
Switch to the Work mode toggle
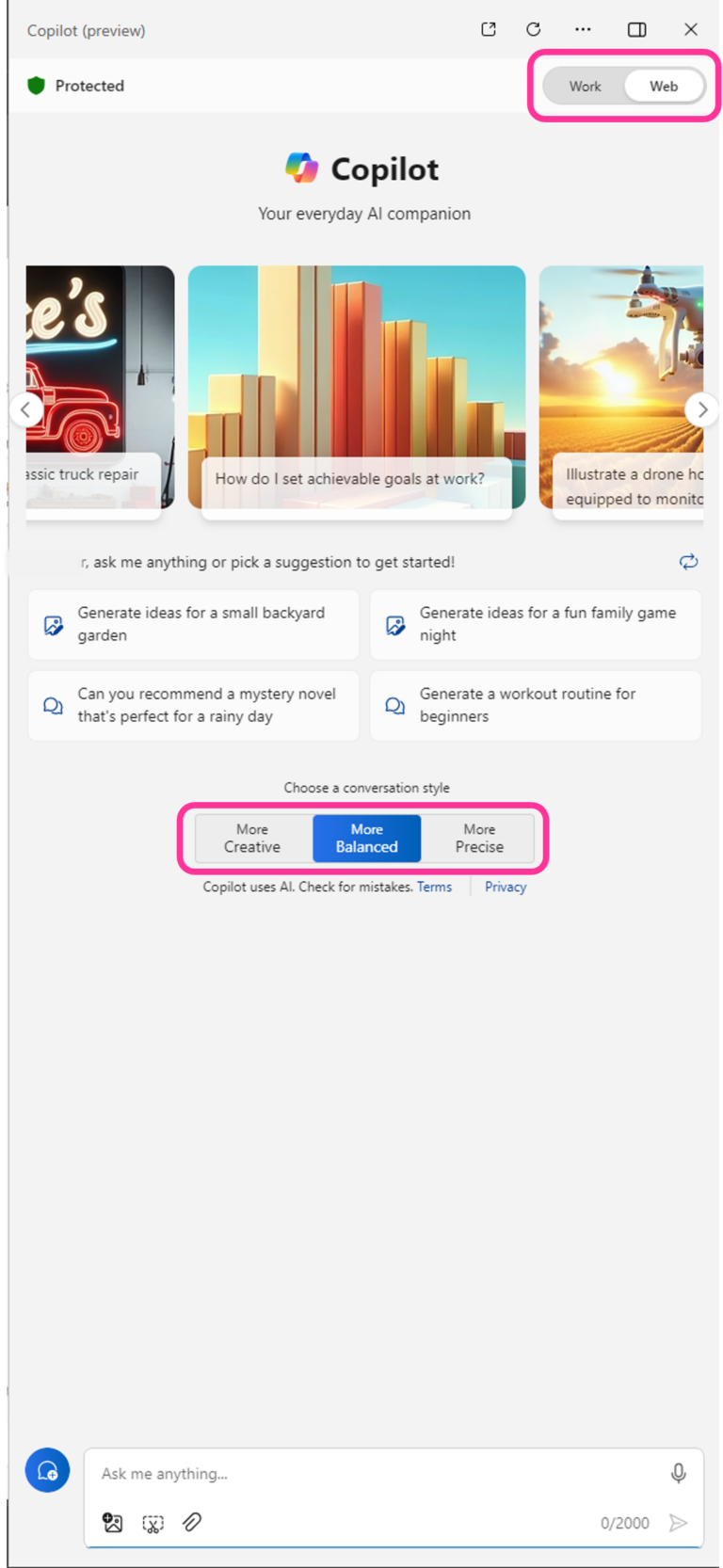585,87
